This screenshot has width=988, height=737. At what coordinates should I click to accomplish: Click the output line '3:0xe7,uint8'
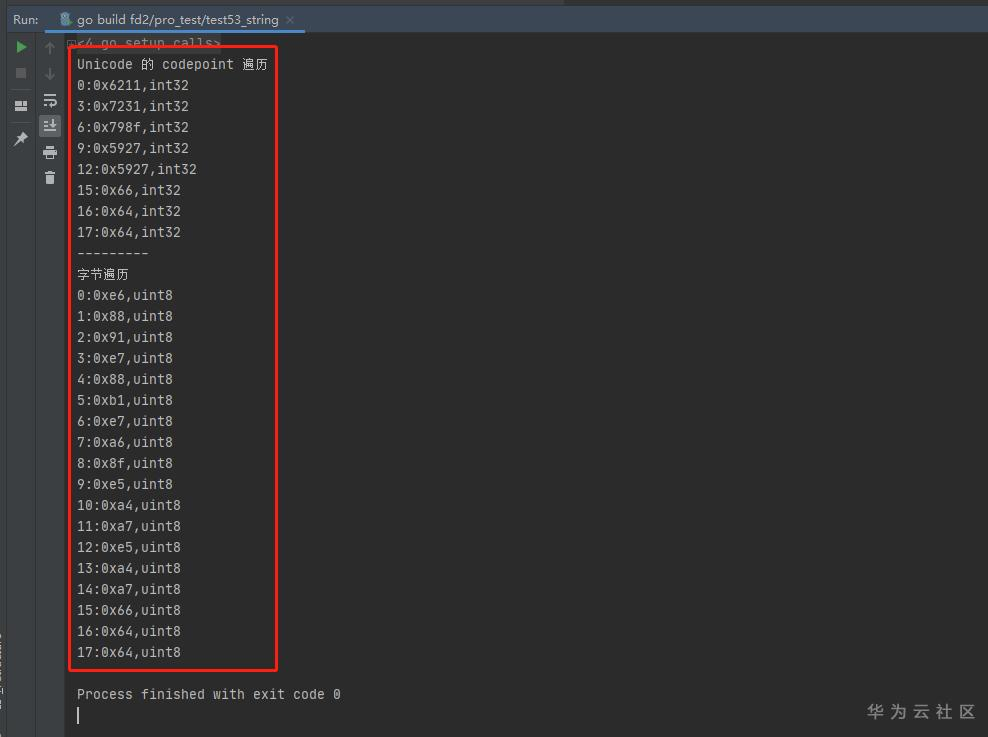[125, 358]
